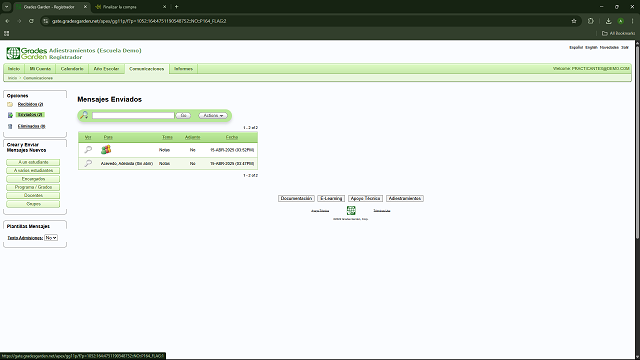This screenshot has width=640, height=360.
Task: Select the Comunicaciones tab
Action: click(147, 69)
